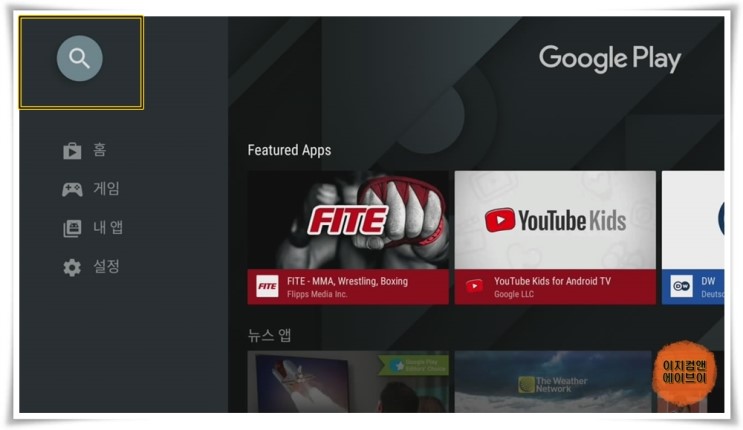Click the DW app icon
The width and height of the screenshot is (743, 430).
682,286
